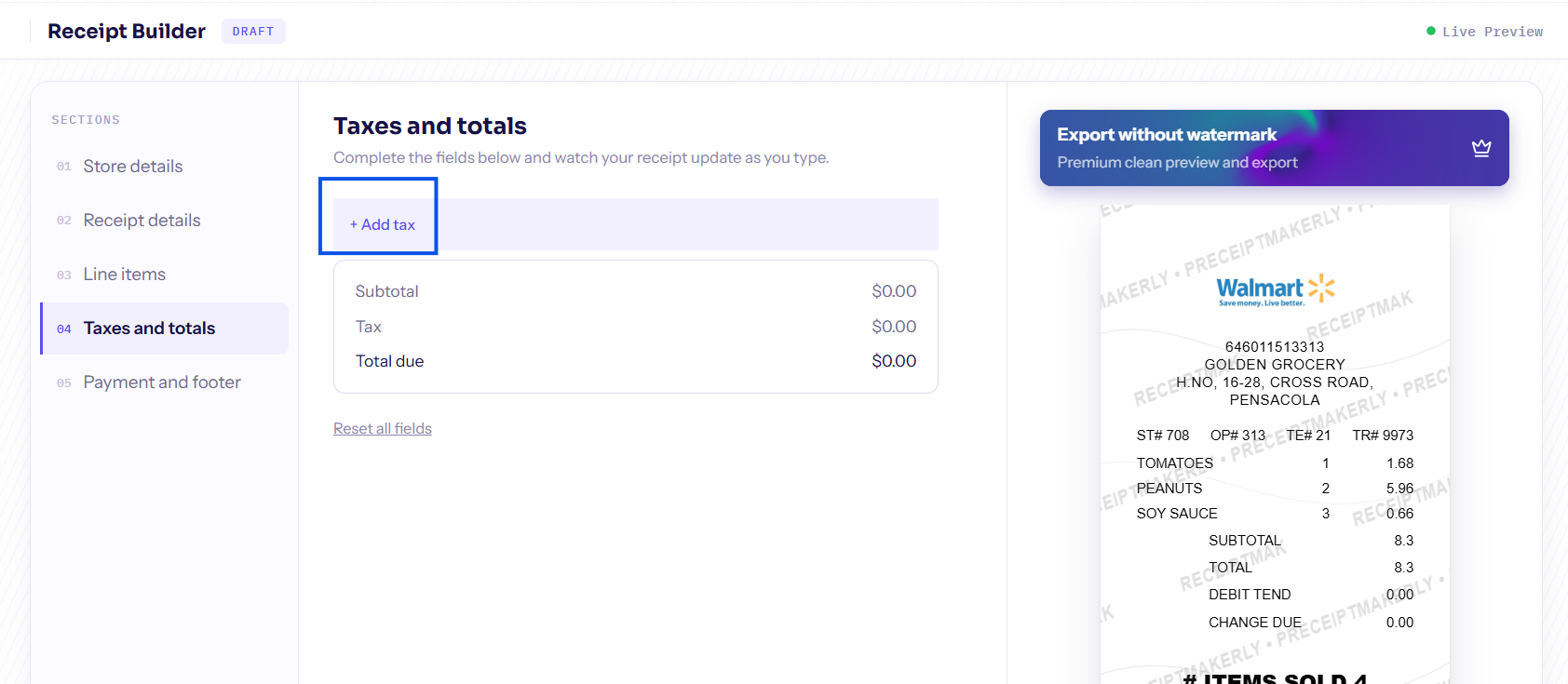The image size is (1568, 684).
Task: Click the Total due $0.00 amount
Action: pos(894,361)
